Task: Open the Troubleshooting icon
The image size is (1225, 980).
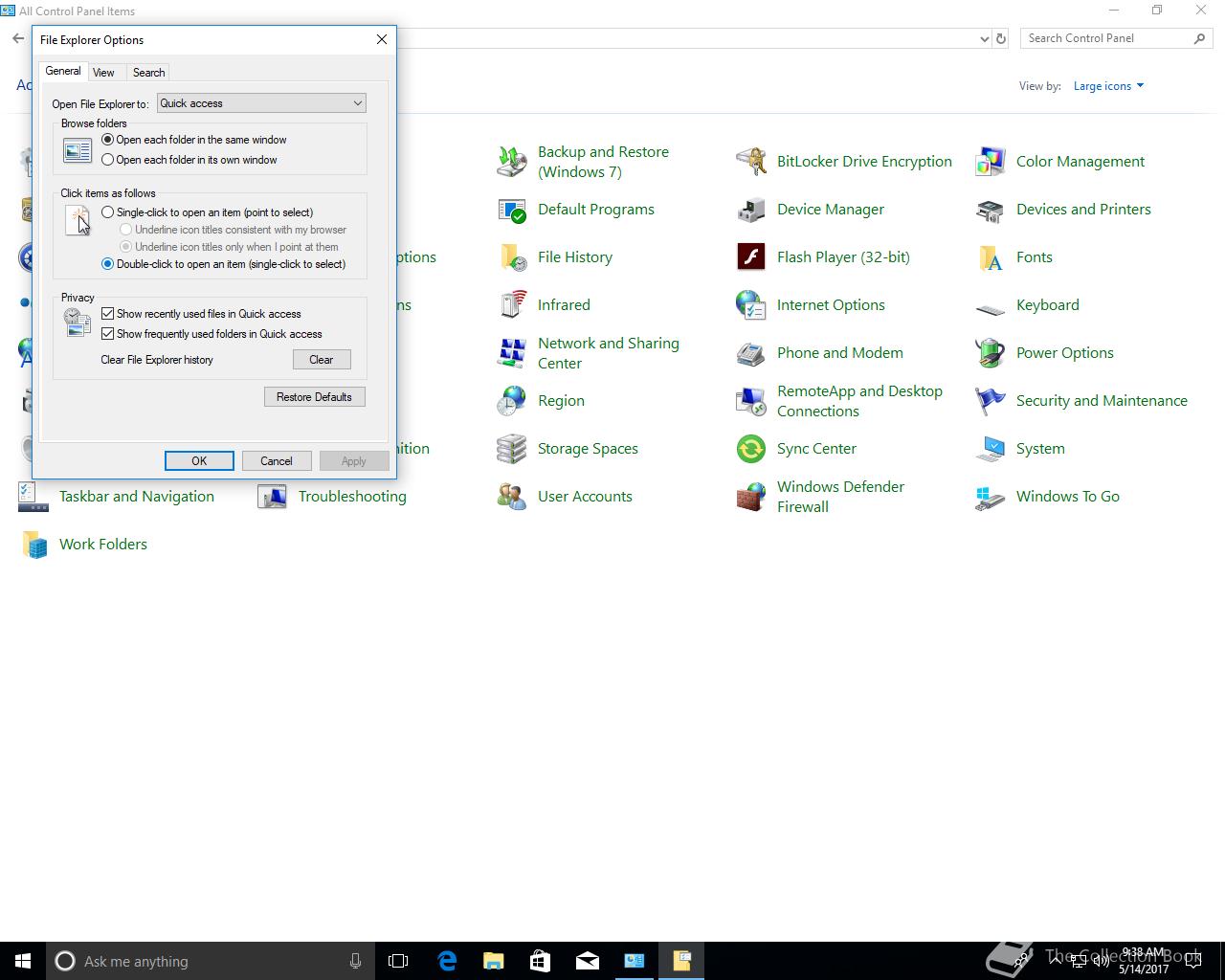Action: click(x=273, y=497)
